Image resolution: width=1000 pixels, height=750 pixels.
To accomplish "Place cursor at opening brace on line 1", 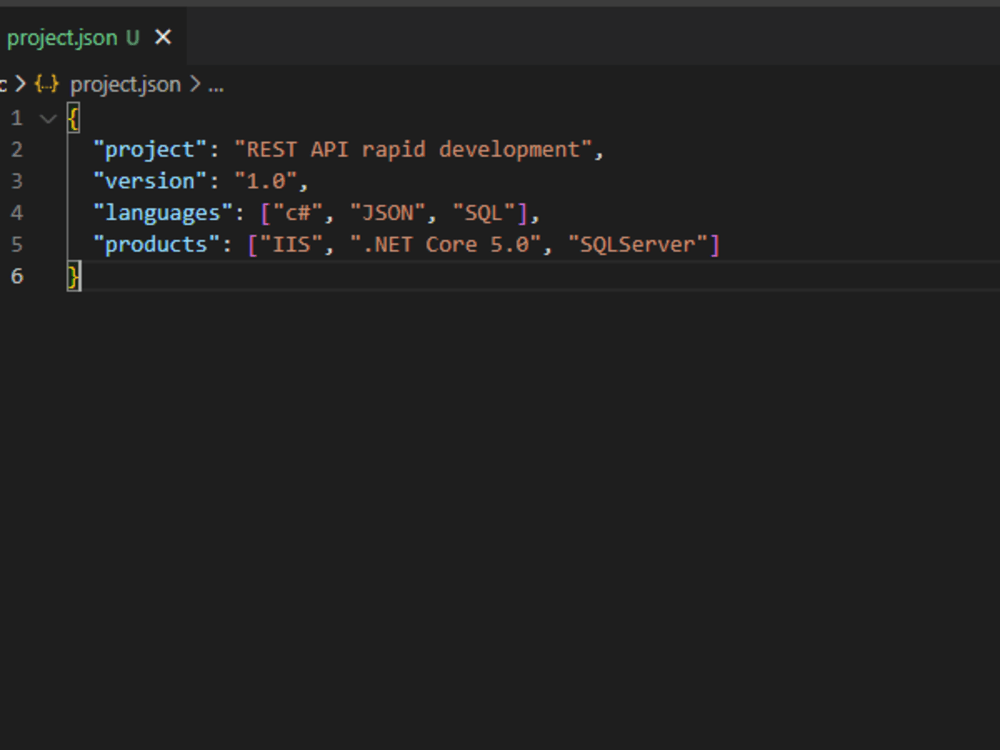I will pos(73,119).
